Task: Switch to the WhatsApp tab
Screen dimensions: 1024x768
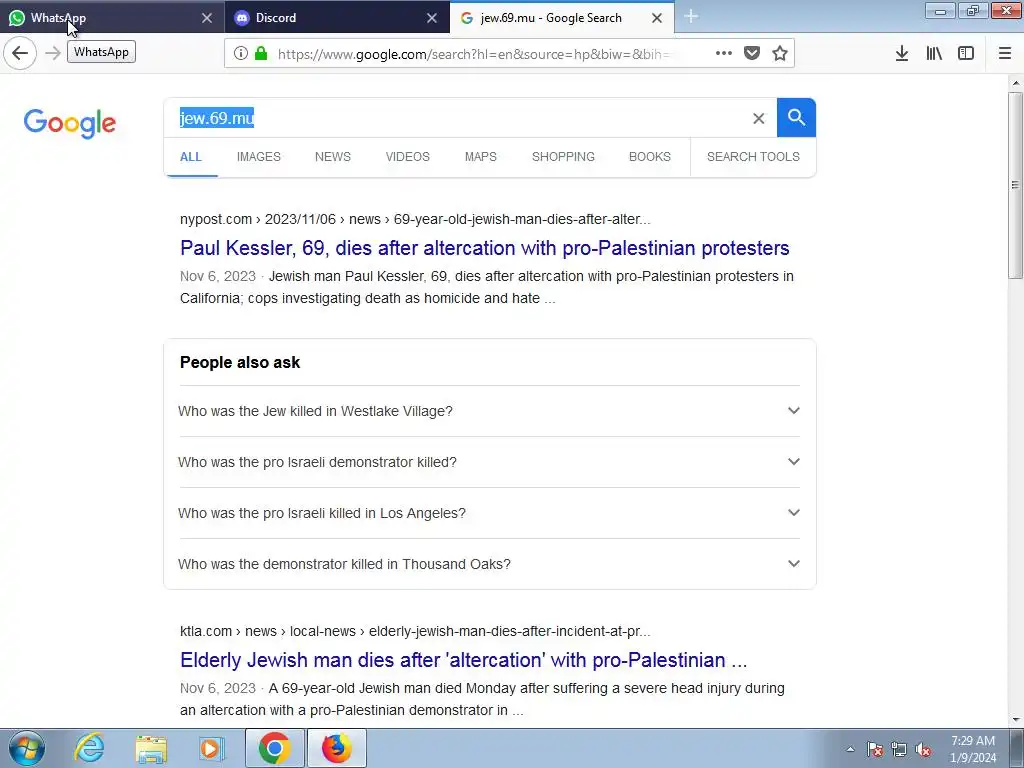Action: click(x=111, y=18)
